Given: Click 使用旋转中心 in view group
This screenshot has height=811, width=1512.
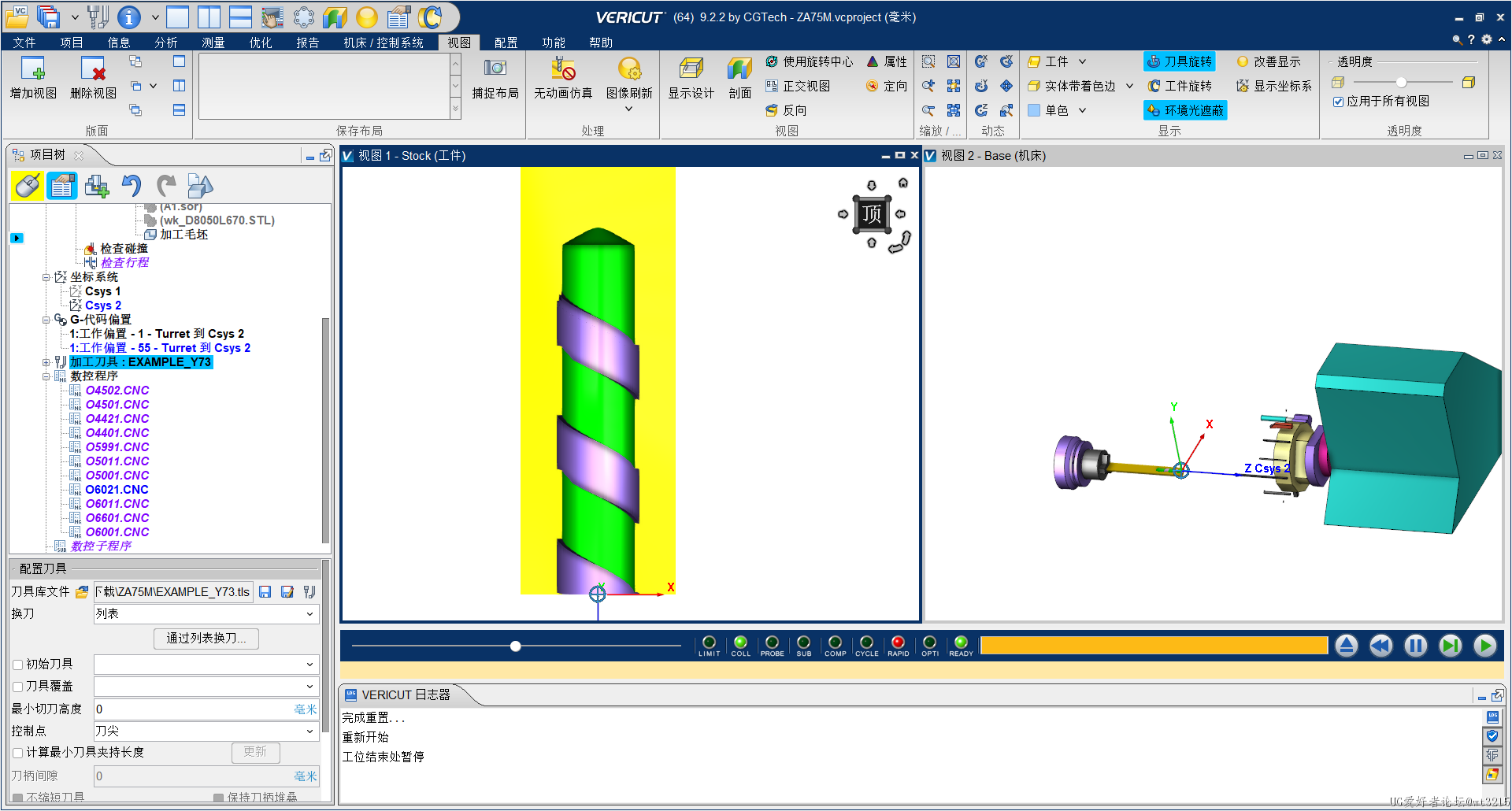Looking at the screenshot, I should (x=810, y=61).
